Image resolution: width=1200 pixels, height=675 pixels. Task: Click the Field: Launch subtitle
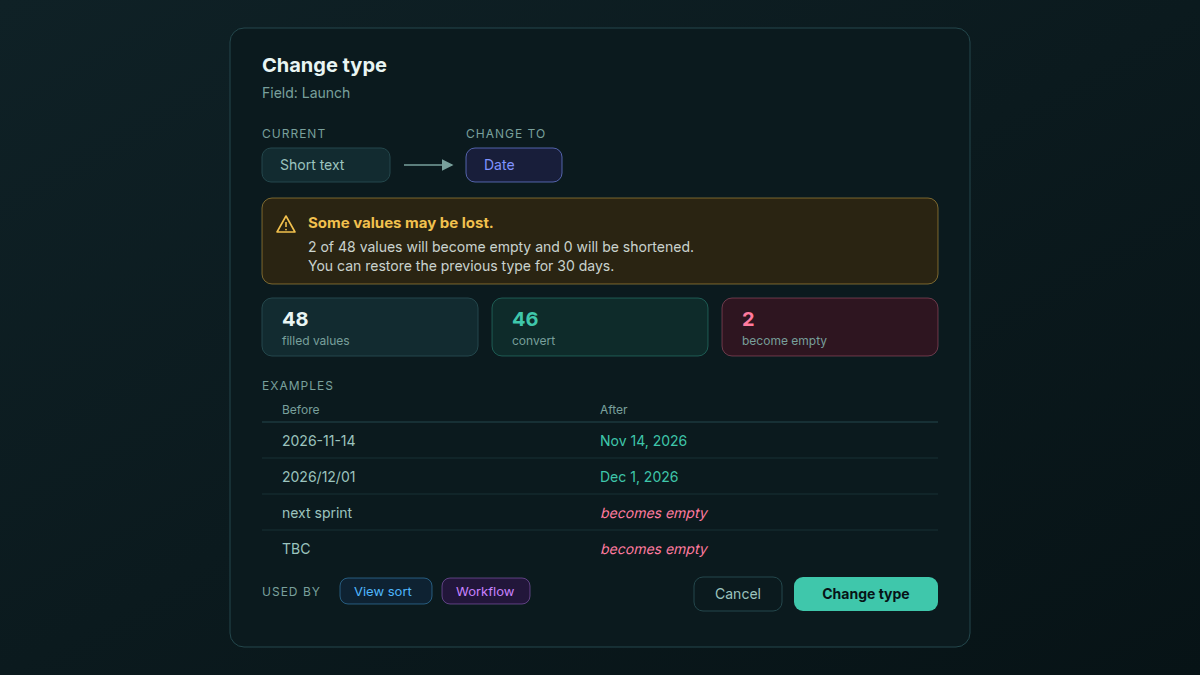(x=306, y=93)
